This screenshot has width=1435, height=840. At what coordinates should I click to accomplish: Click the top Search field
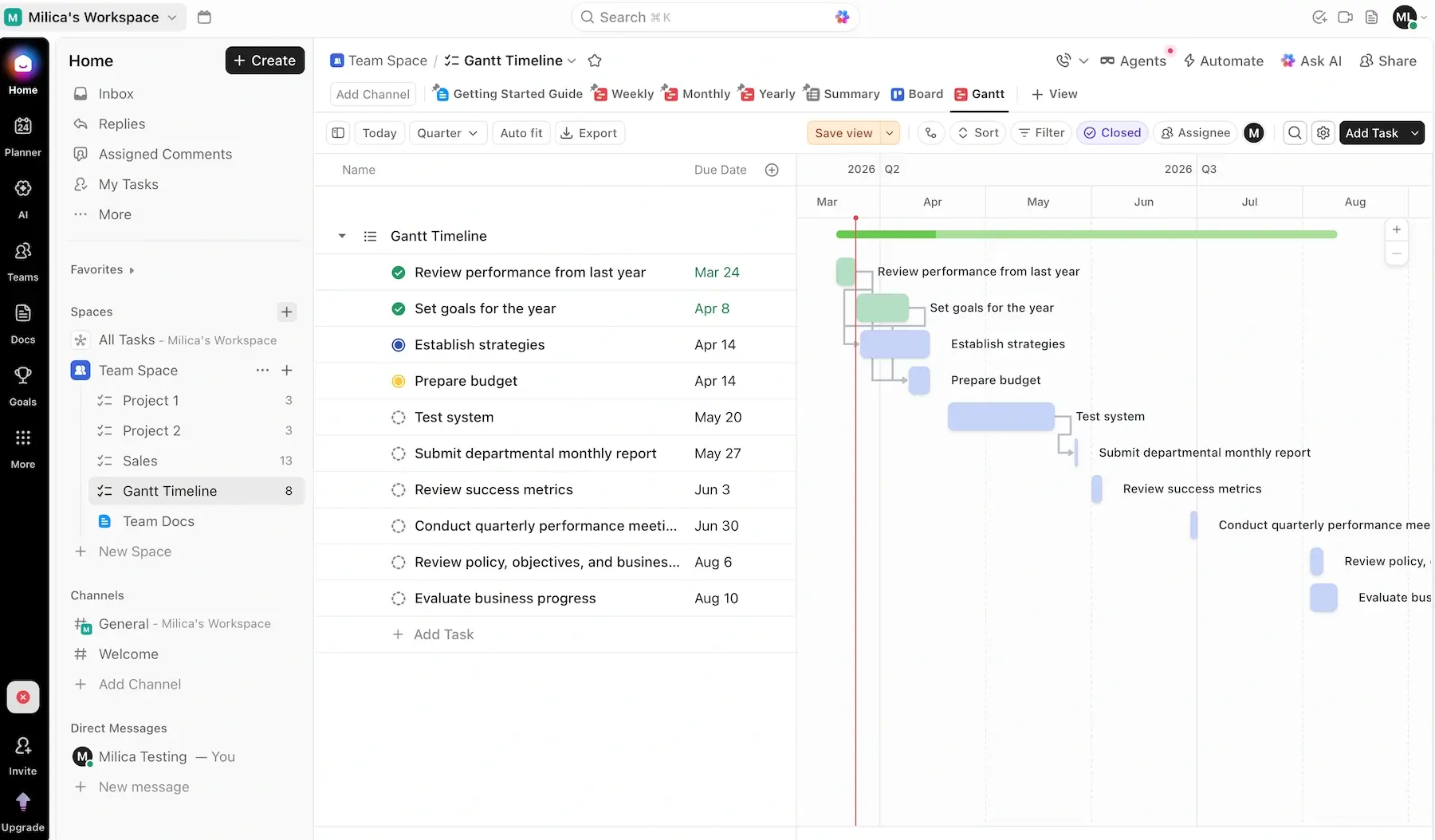coord(715,17)
